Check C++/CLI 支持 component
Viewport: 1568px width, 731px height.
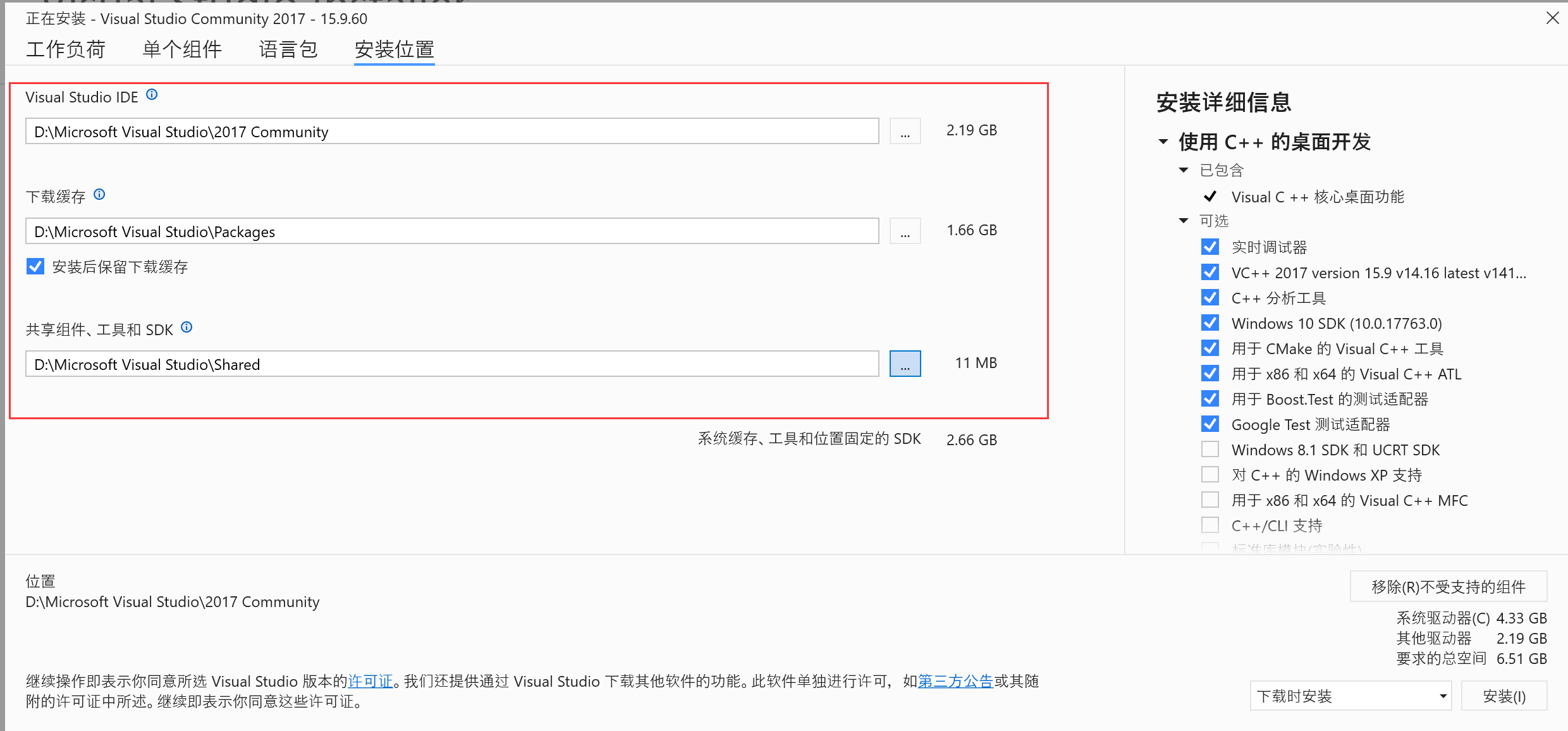tap(1210, 525)
